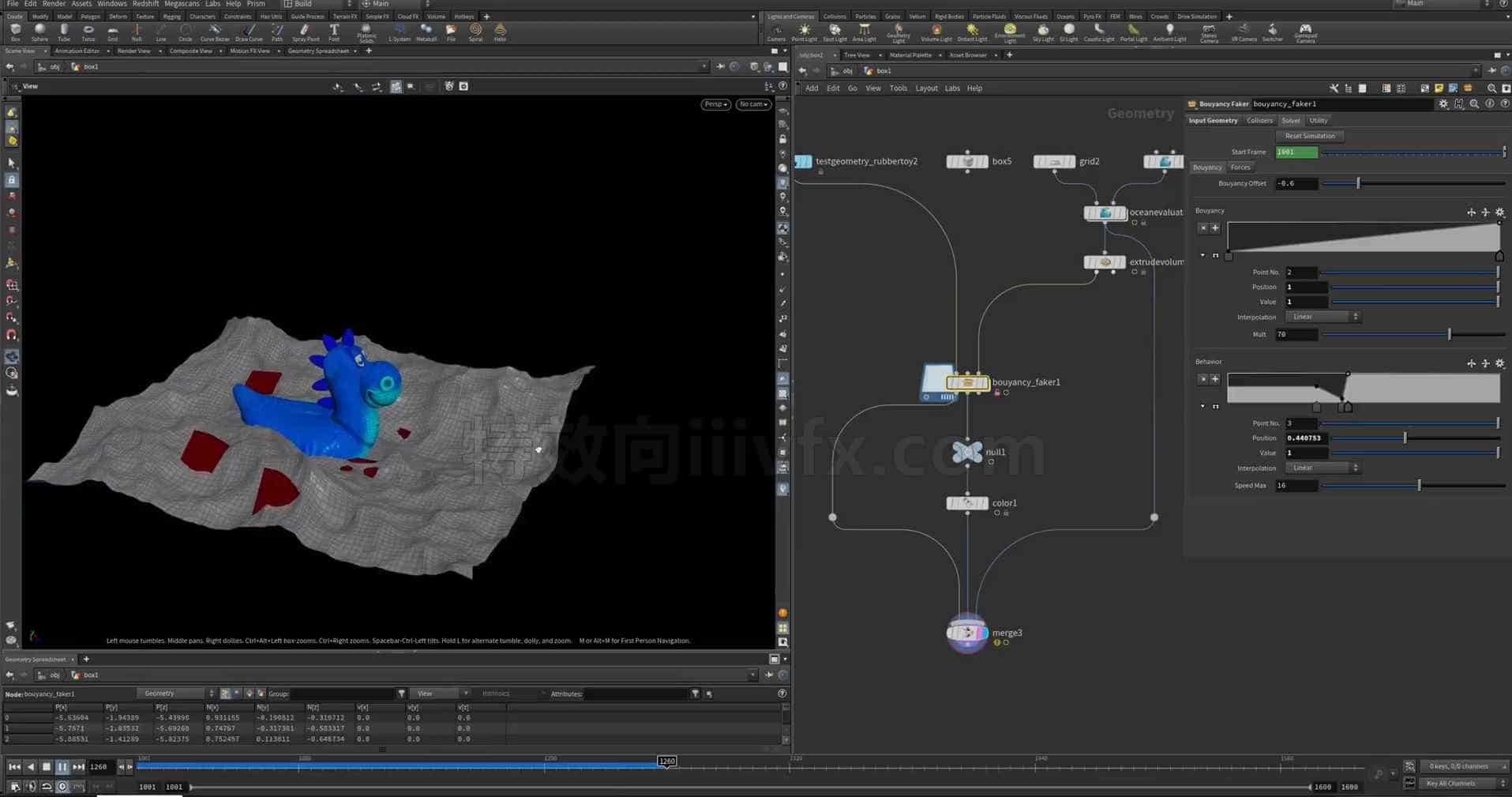
Task: Click the lock toggle in the viewport's right toolbar
Action: point(782,139)
